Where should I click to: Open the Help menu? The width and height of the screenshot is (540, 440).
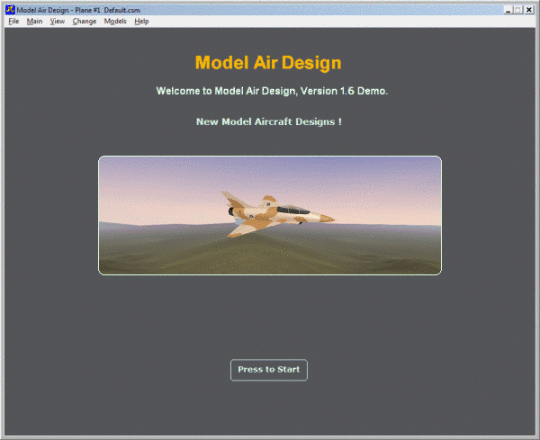142,21
